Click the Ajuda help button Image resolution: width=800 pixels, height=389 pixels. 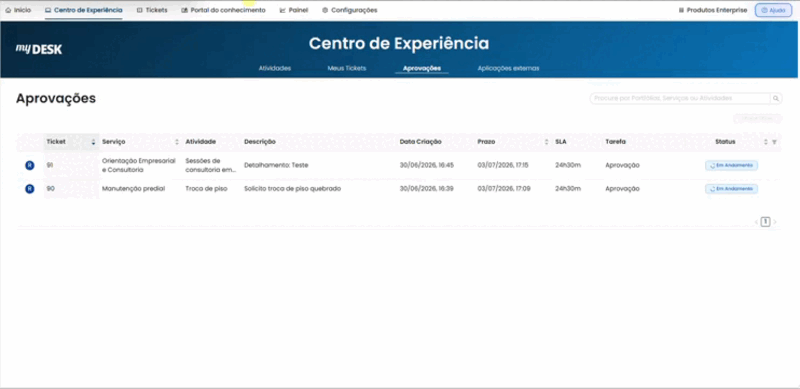click(x=773, y=10)
